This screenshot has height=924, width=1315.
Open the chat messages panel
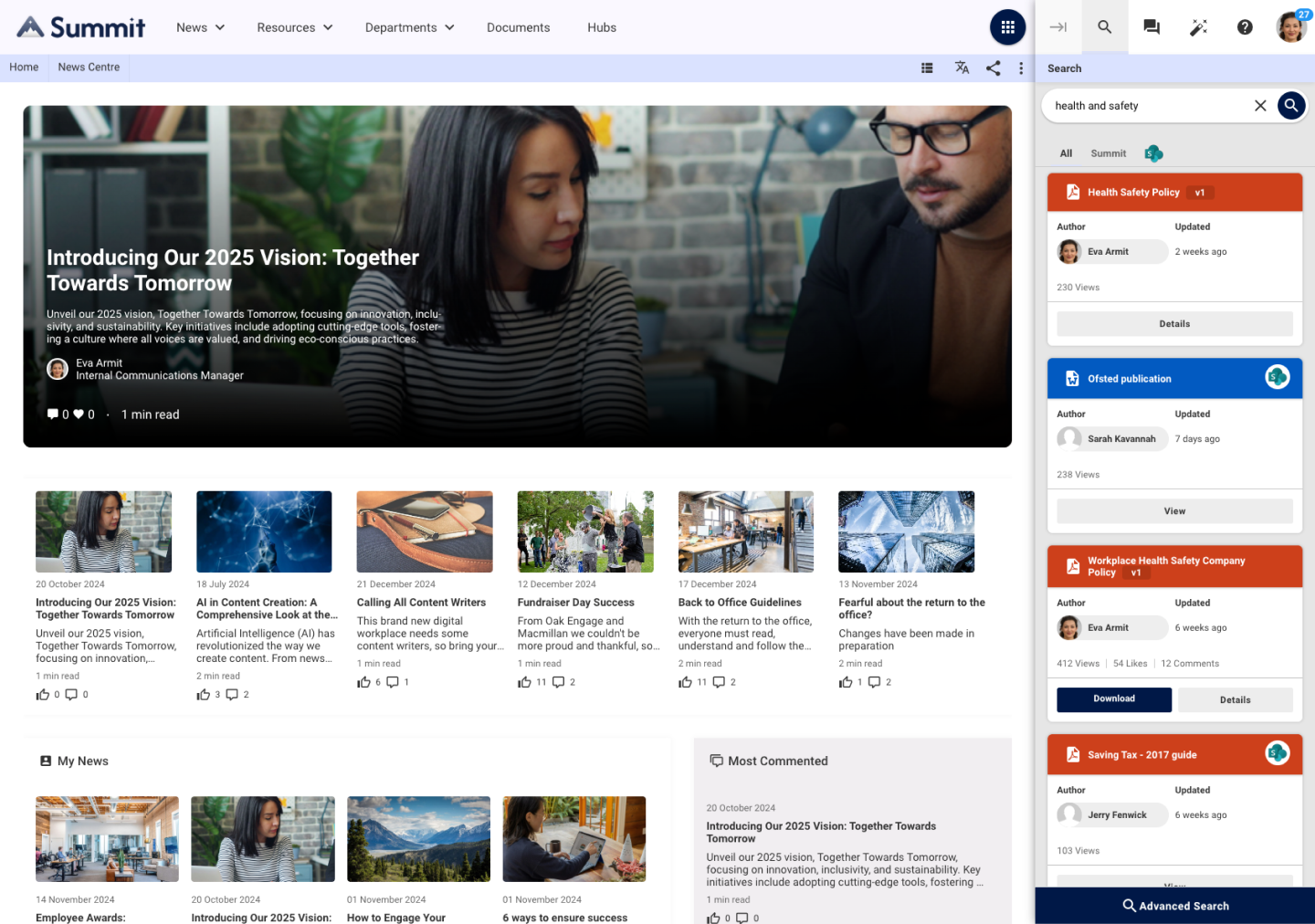coord(1152,26)
